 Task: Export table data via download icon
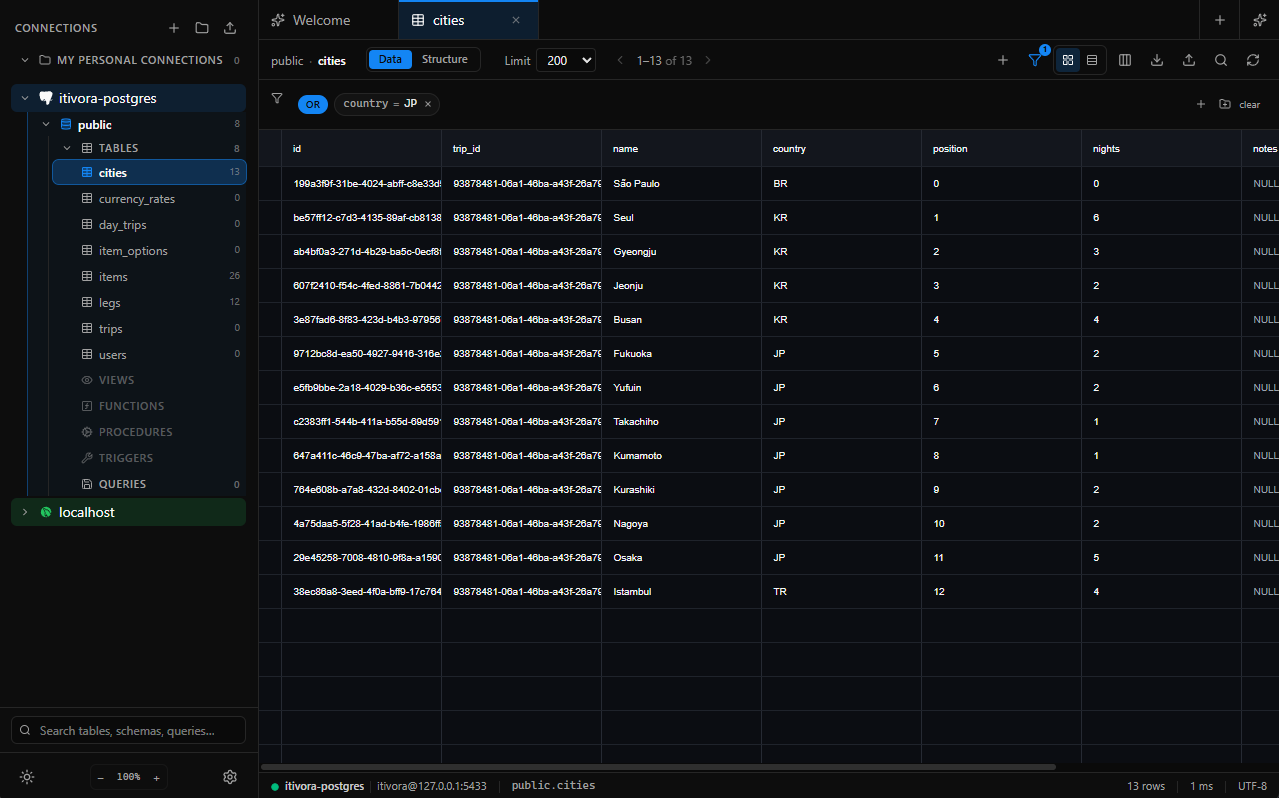coord(1157,60)
